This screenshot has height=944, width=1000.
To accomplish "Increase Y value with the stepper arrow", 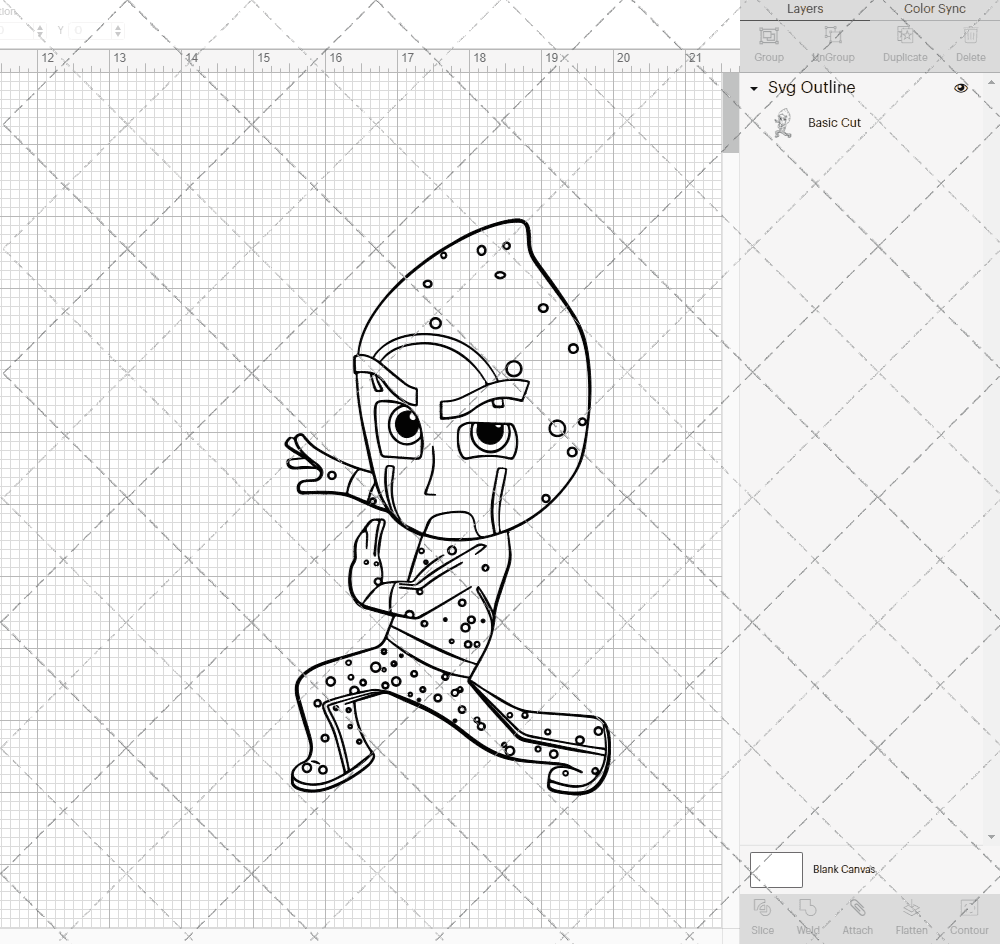I will click(118, 26).
